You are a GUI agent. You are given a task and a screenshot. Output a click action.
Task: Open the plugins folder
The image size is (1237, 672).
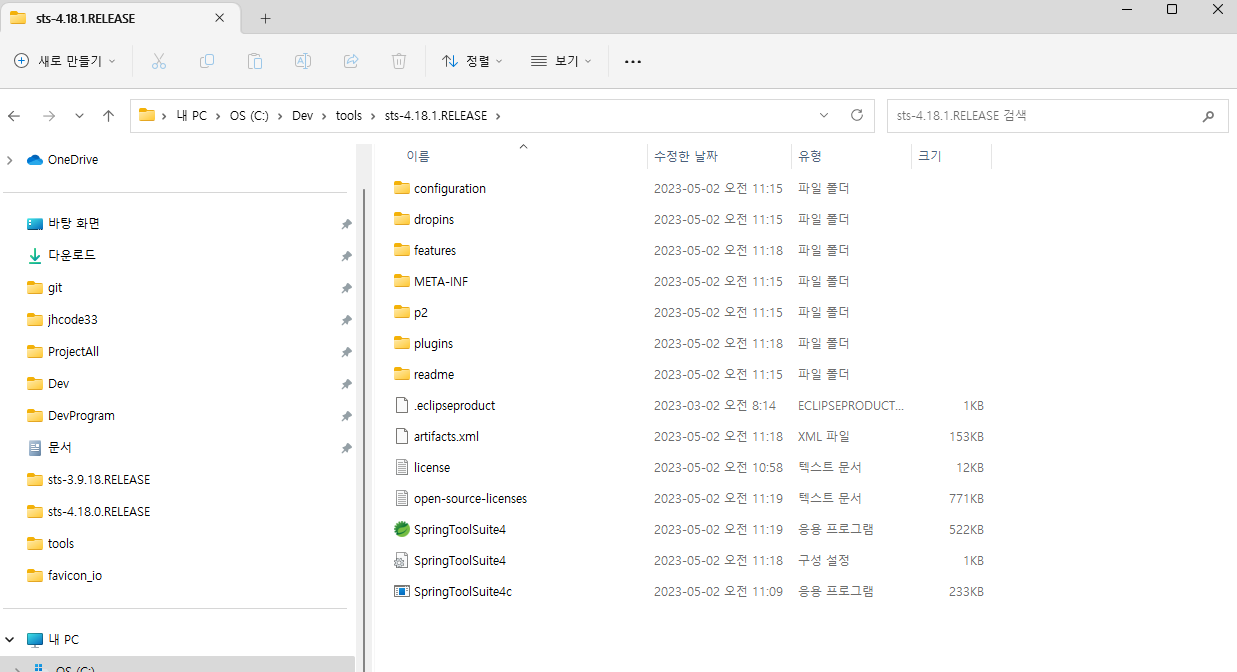click(424, 343)
